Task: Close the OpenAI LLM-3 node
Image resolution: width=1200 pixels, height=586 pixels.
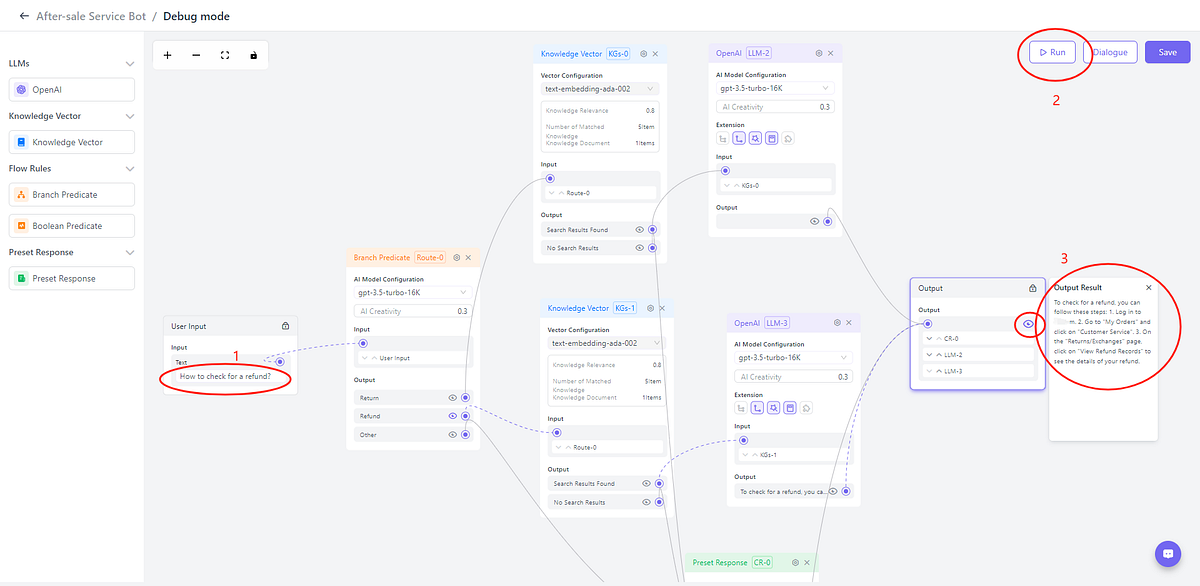Action: (849, 323)
